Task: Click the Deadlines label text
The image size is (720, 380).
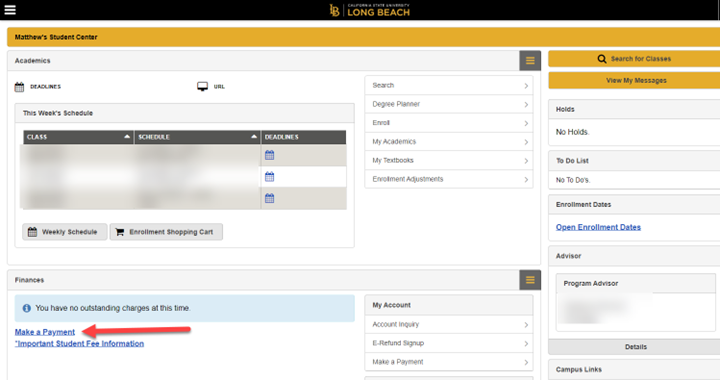Action: (x=45, y=87)
